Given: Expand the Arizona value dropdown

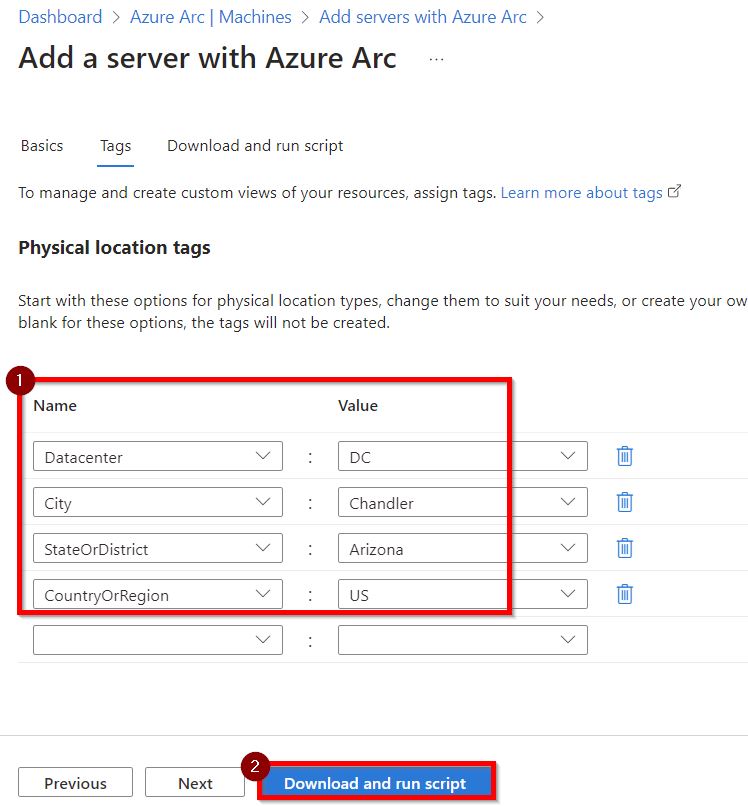Looking at the screenshot, I should tap(463, 548).
